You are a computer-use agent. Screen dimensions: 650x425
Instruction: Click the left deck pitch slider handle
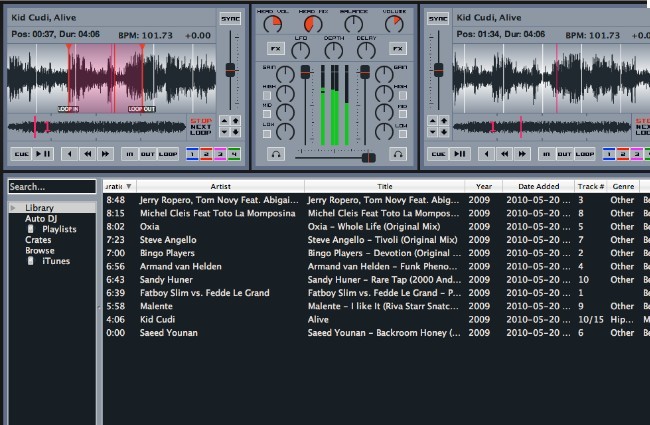pos(230,70)
